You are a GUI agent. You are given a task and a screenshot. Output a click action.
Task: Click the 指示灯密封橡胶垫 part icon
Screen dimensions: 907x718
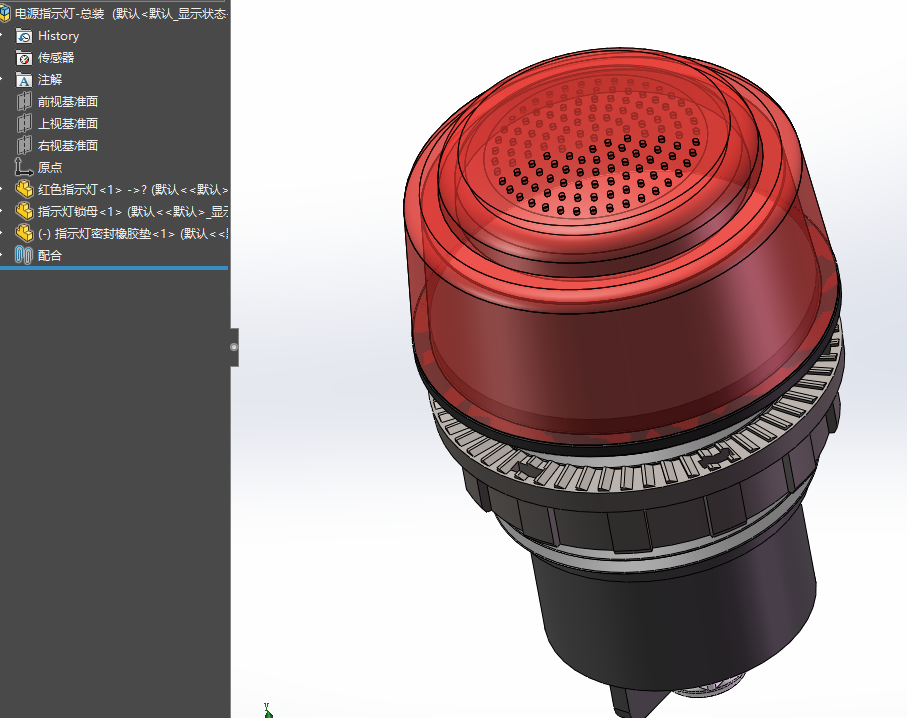[x=24, y=233]
